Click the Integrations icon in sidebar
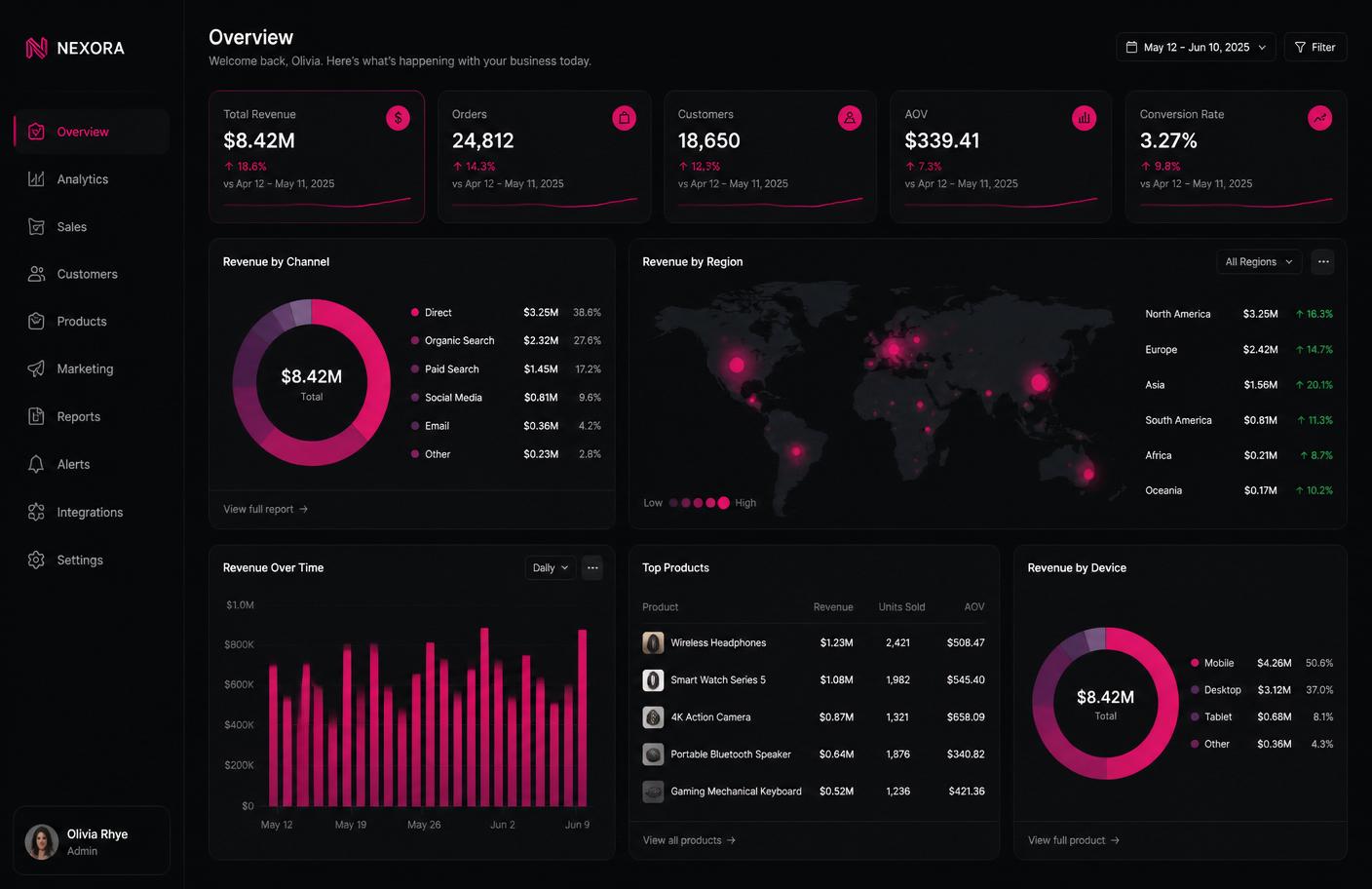 point(36,512)
